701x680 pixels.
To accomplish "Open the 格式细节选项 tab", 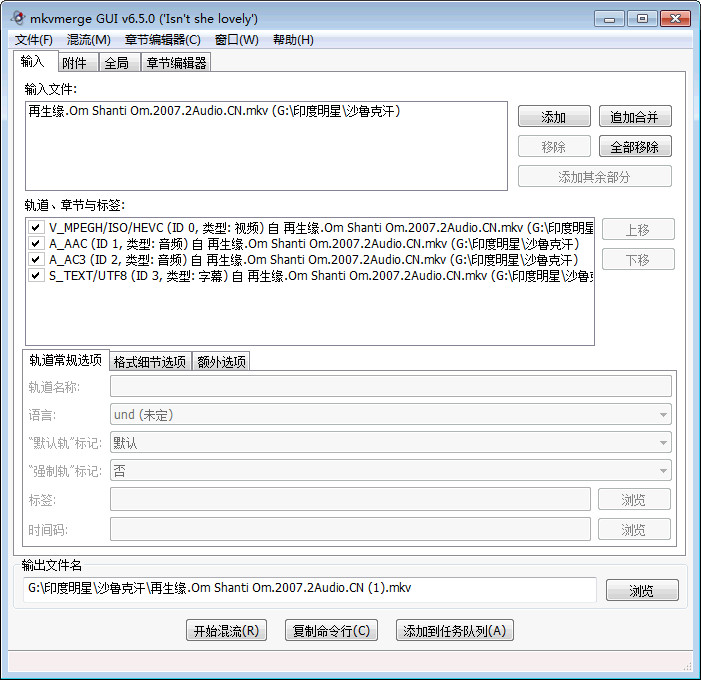I will 149,362.
